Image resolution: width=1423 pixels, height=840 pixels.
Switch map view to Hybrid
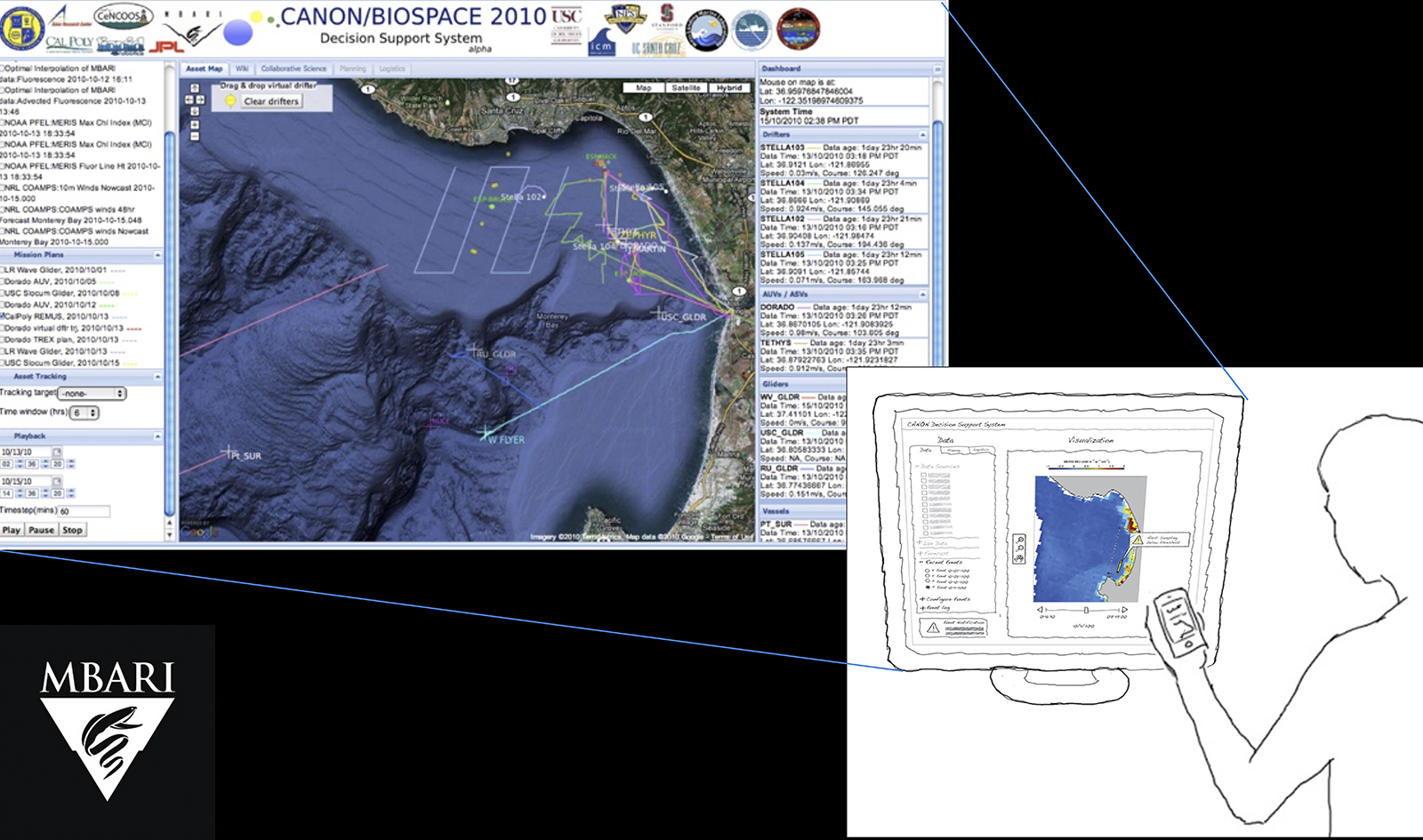click(729, 88)
